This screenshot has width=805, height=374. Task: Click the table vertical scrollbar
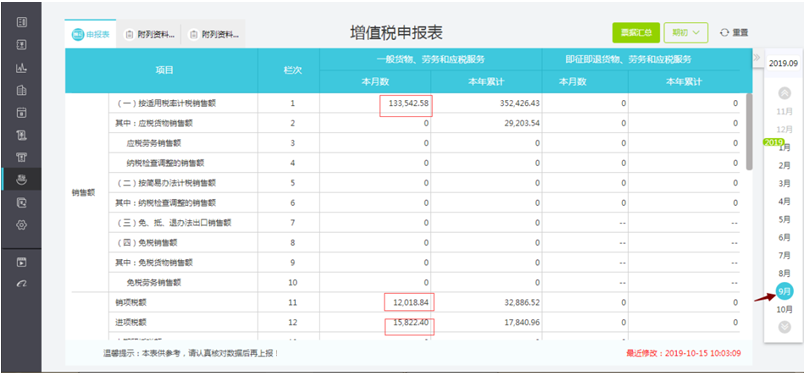pos(750,132)
